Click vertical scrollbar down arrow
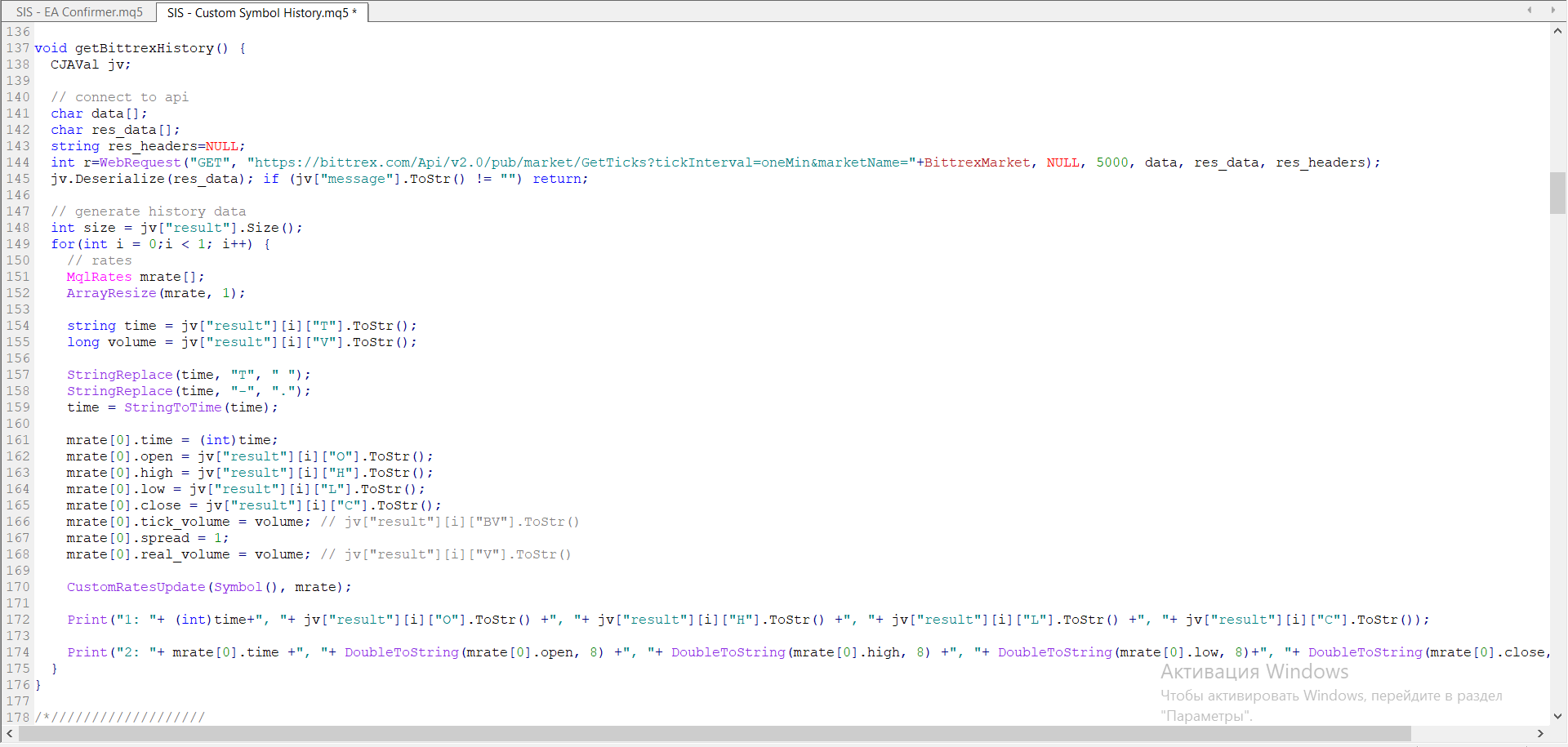1568x747 pixels. [1557, 716]
